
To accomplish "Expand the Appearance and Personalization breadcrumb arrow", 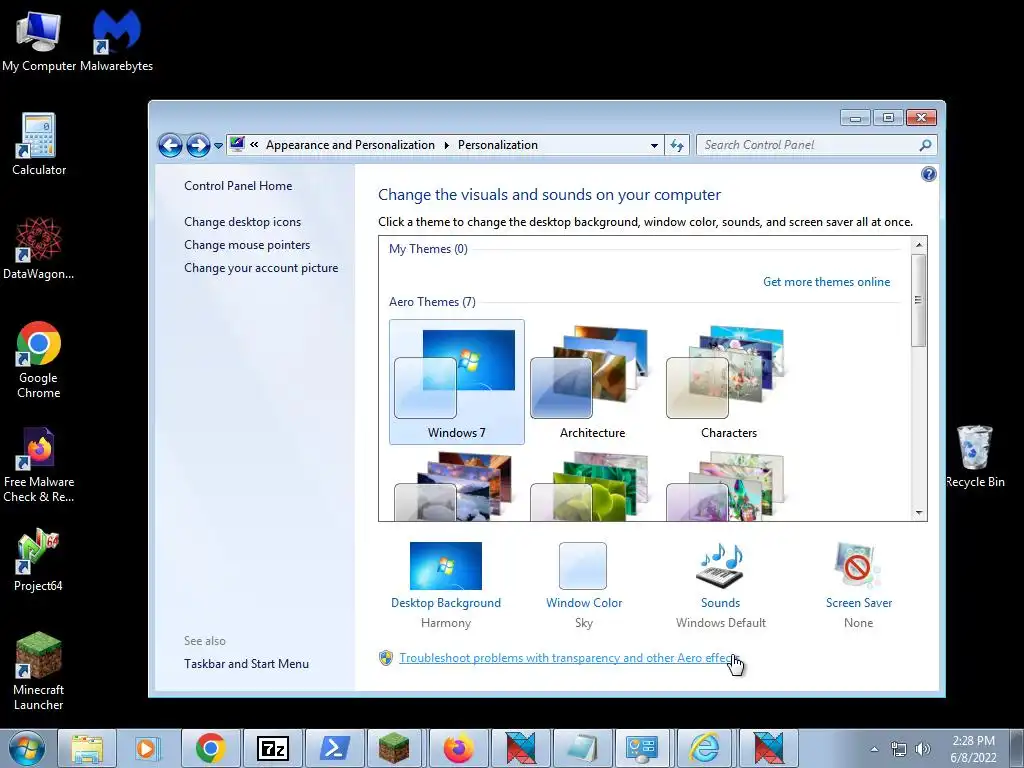I will [x=447, y=145].
